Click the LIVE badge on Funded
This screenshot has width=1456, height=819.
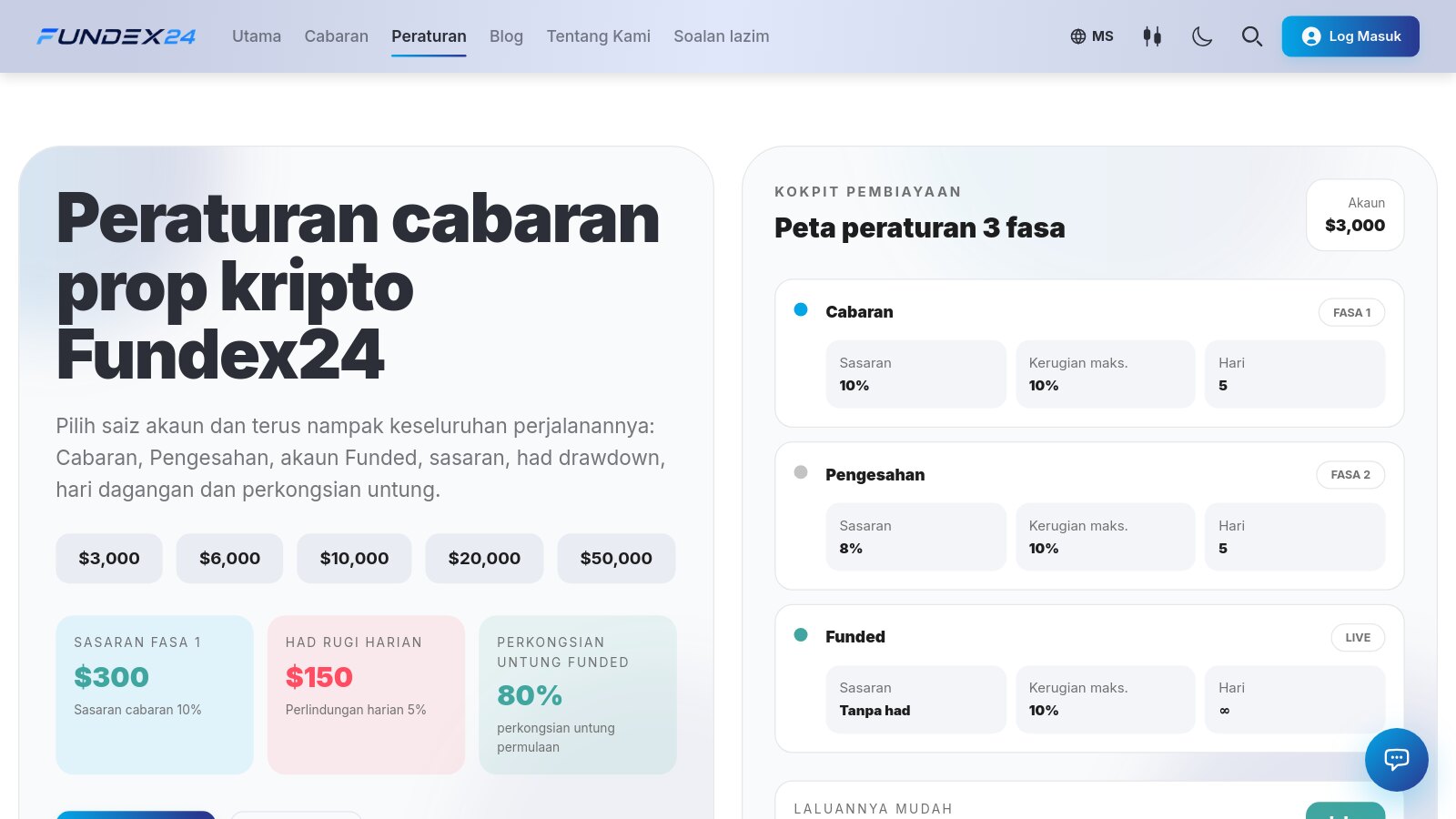(1358, 637)
